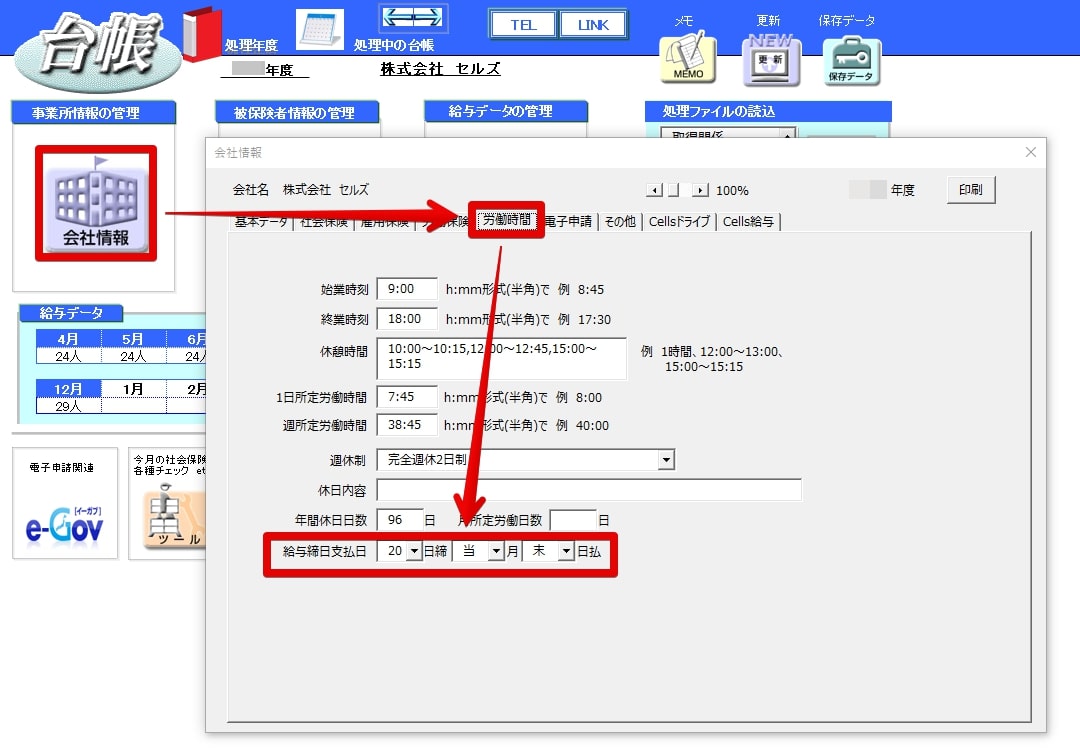1080x751 pixels.
Task: Expand the 日払 dropdown showing 末
Action: [565, 551]
